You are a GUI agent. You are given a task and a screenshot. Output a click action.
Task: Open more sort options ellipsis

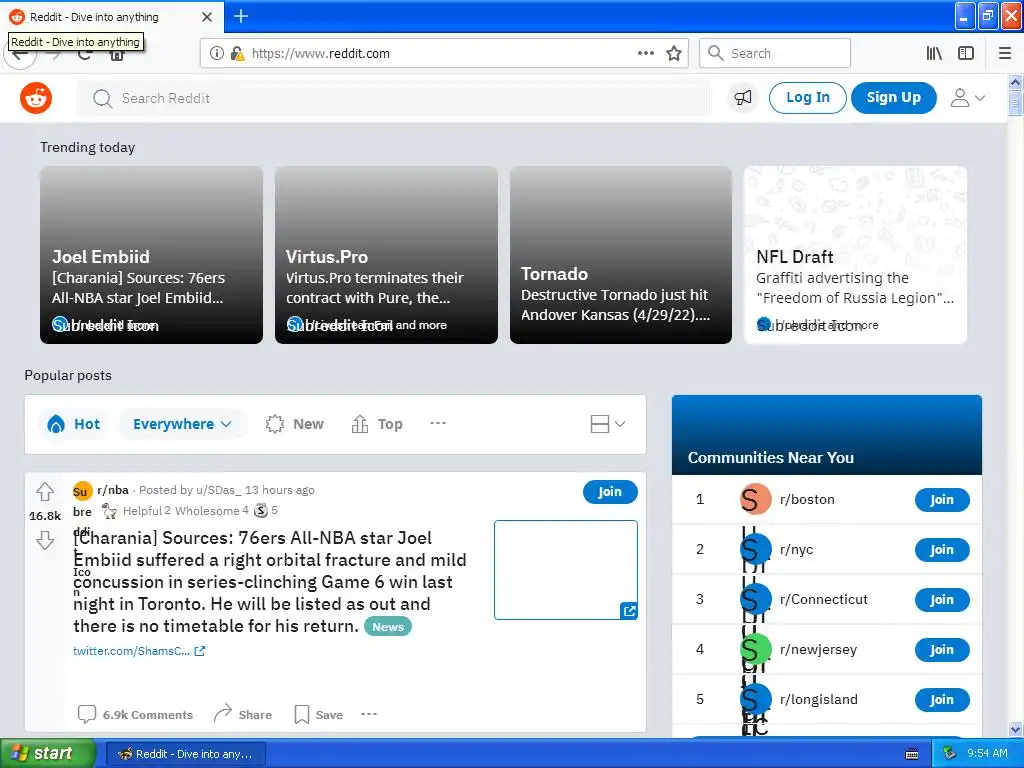[x=438, y=423]
